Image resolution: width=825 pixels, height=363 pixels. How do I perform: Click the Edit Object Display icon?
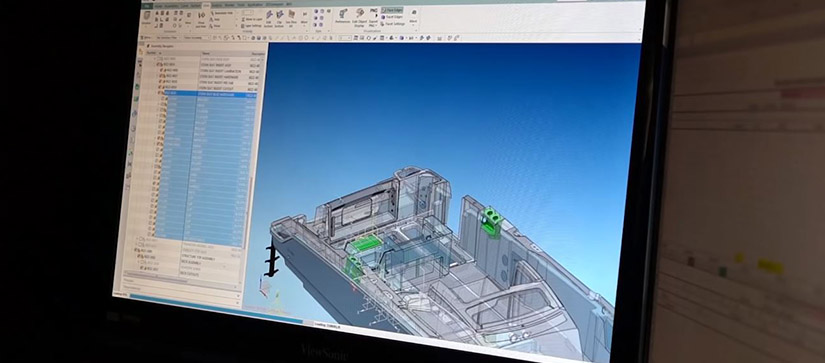(360, 18)
